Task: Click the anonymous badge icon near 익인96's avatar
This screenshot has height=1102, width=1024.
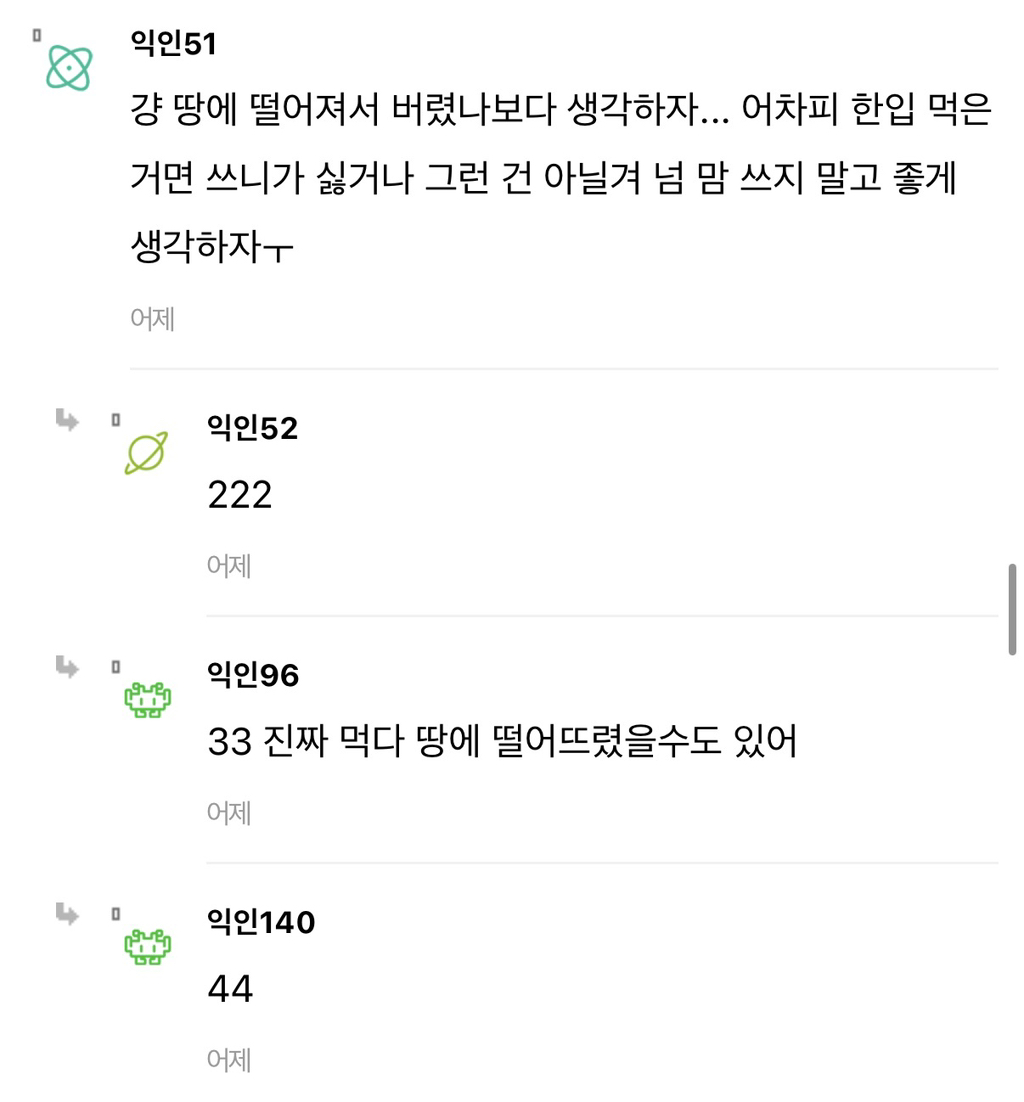Action: pyautogui.click(x=115, y=665)
